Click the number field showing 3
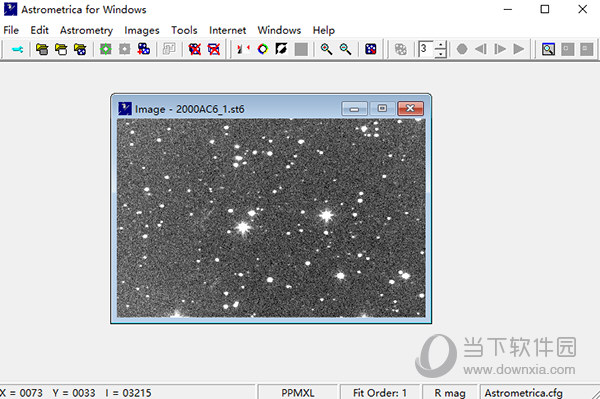 coord(427,49)
